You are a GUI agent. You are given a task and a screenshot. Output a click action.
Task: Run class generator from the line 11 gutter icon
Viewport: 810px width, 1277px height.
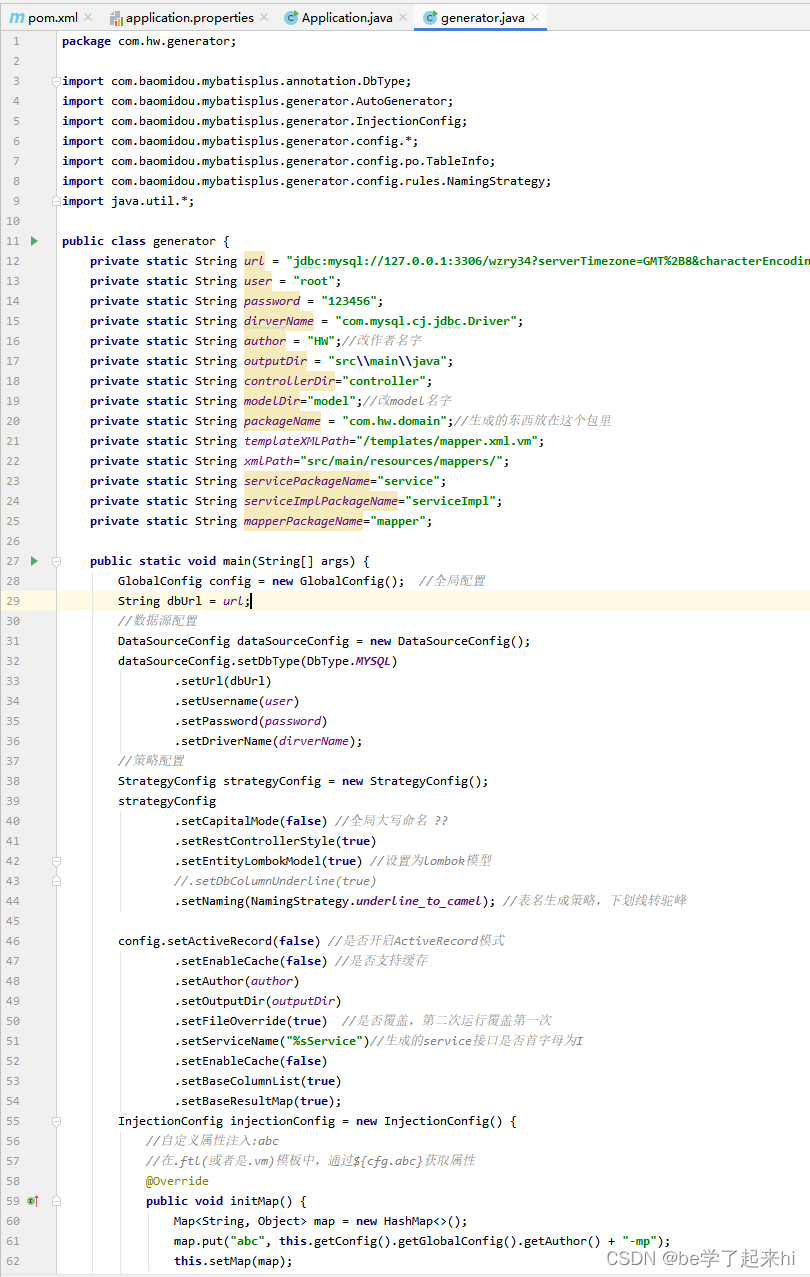(34, 241)
